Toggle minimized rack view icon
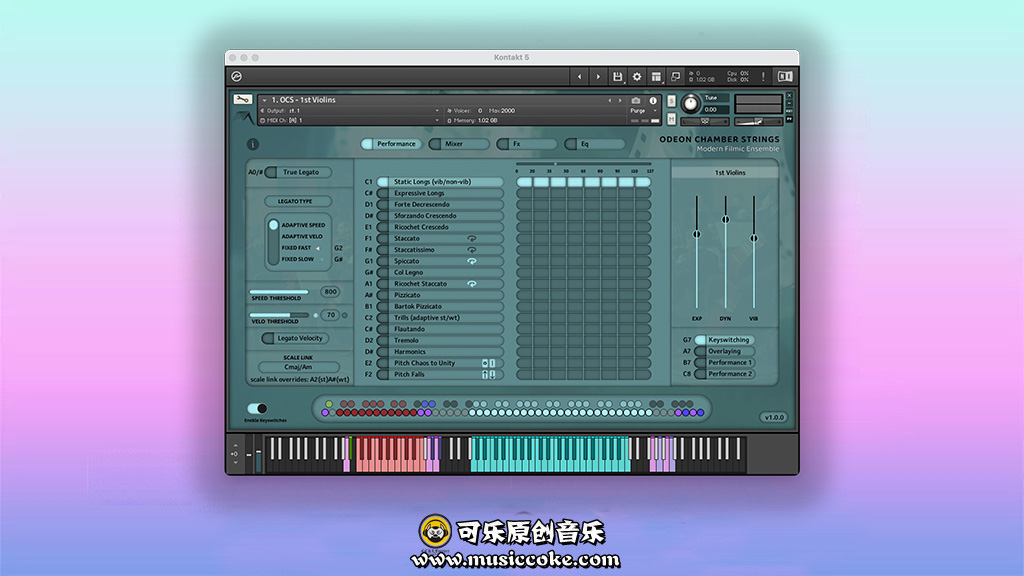Image resolution: width=1024 pixels, height=576 pixels. 675,76
